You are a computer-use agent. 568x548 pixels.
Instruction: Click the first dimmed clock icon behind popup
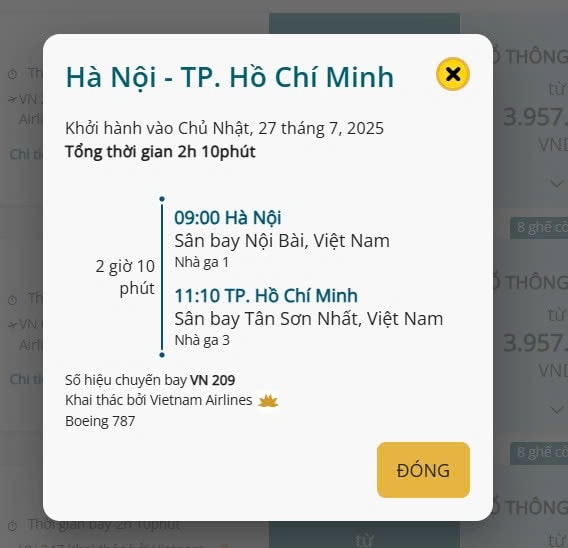13,74
